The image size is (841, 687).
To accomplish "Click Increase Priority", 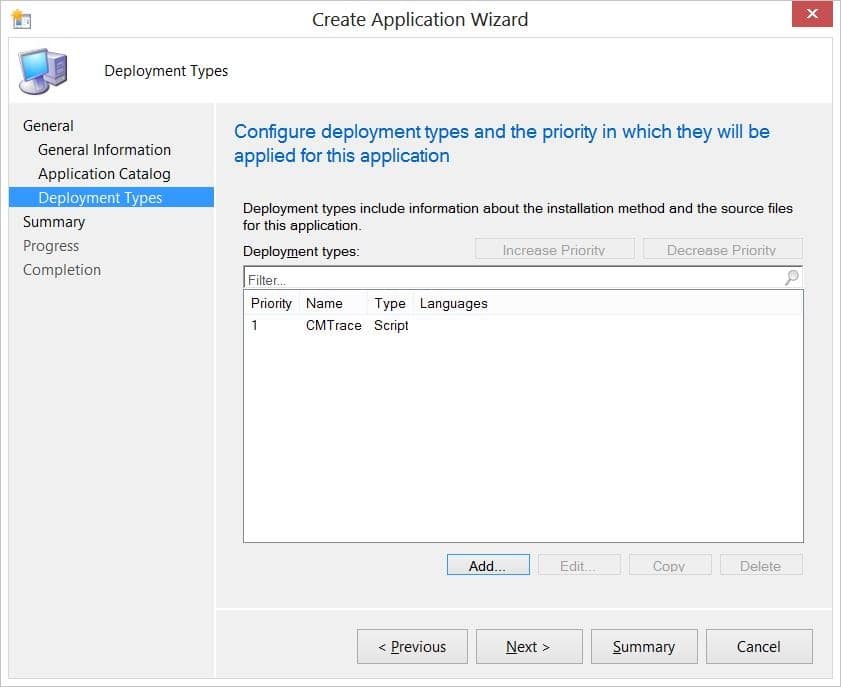I will pos(554,249).
